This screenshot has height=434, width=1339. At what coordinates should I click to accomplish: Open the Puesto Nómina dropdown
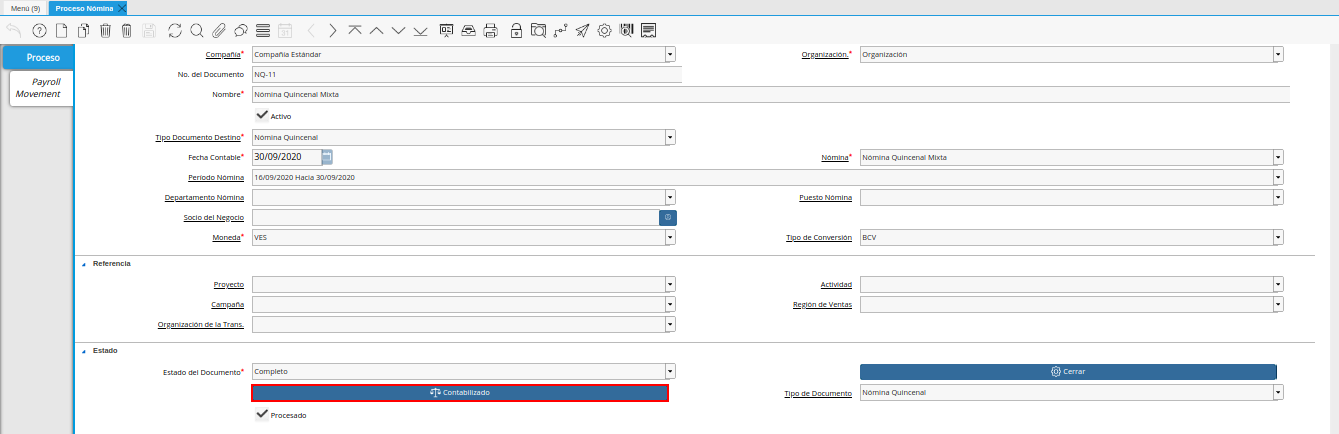pyautogui.click(x=1278, y=197)
